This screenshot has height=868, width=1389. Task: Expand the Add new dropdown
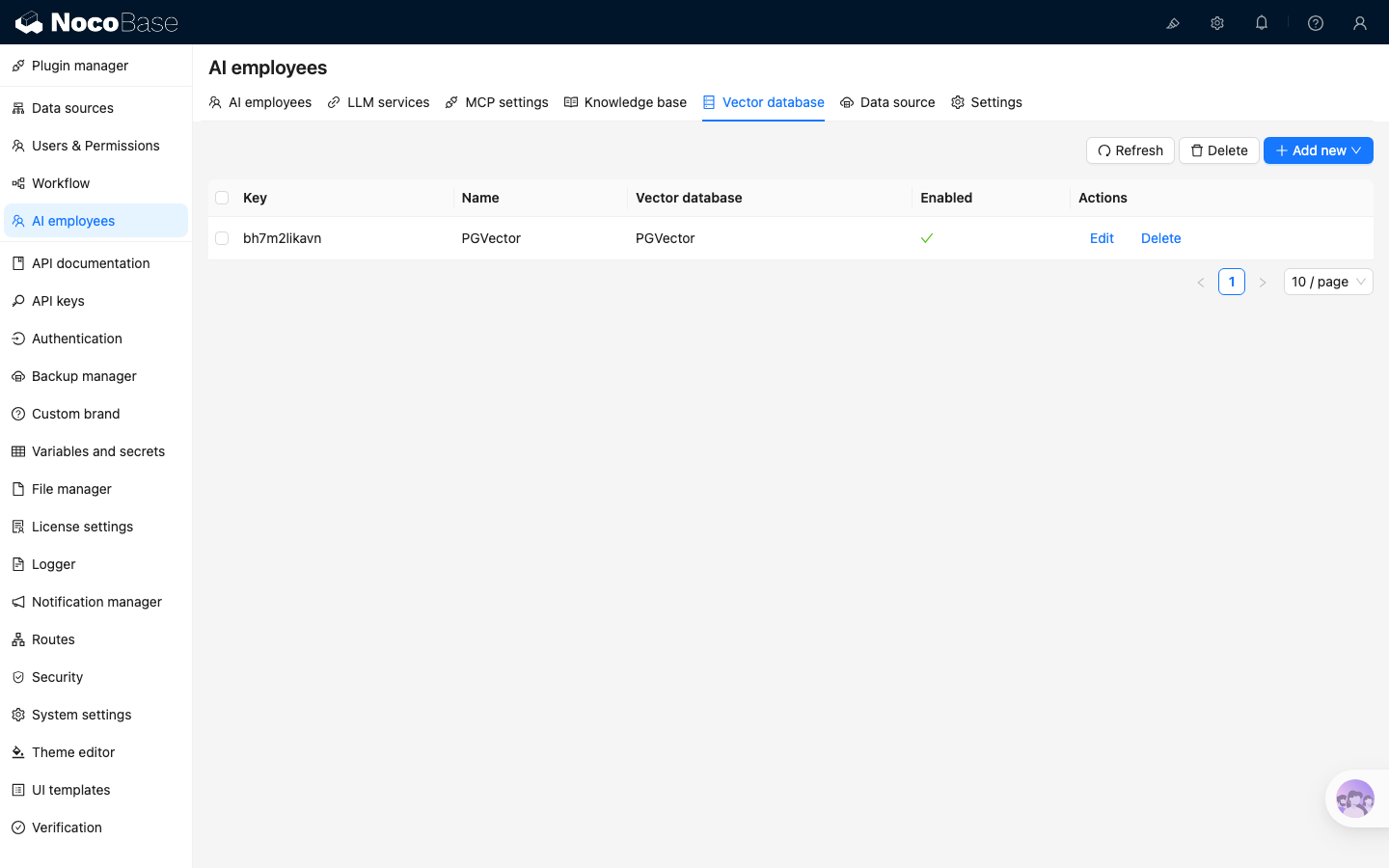click(1318, 150)
